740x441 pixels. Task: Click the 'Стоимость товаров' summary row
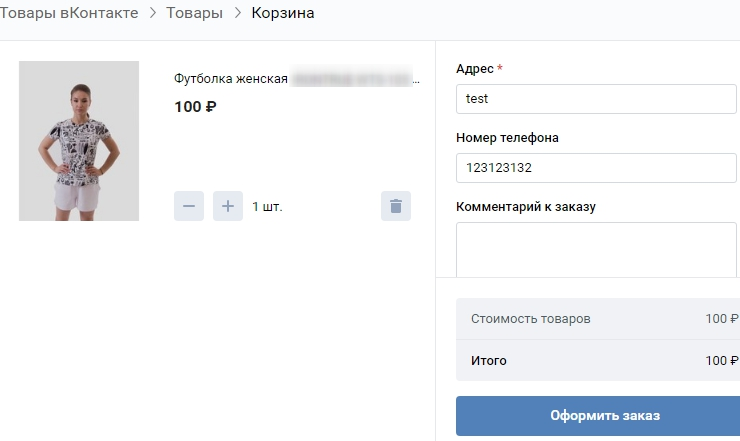point(597,319)
